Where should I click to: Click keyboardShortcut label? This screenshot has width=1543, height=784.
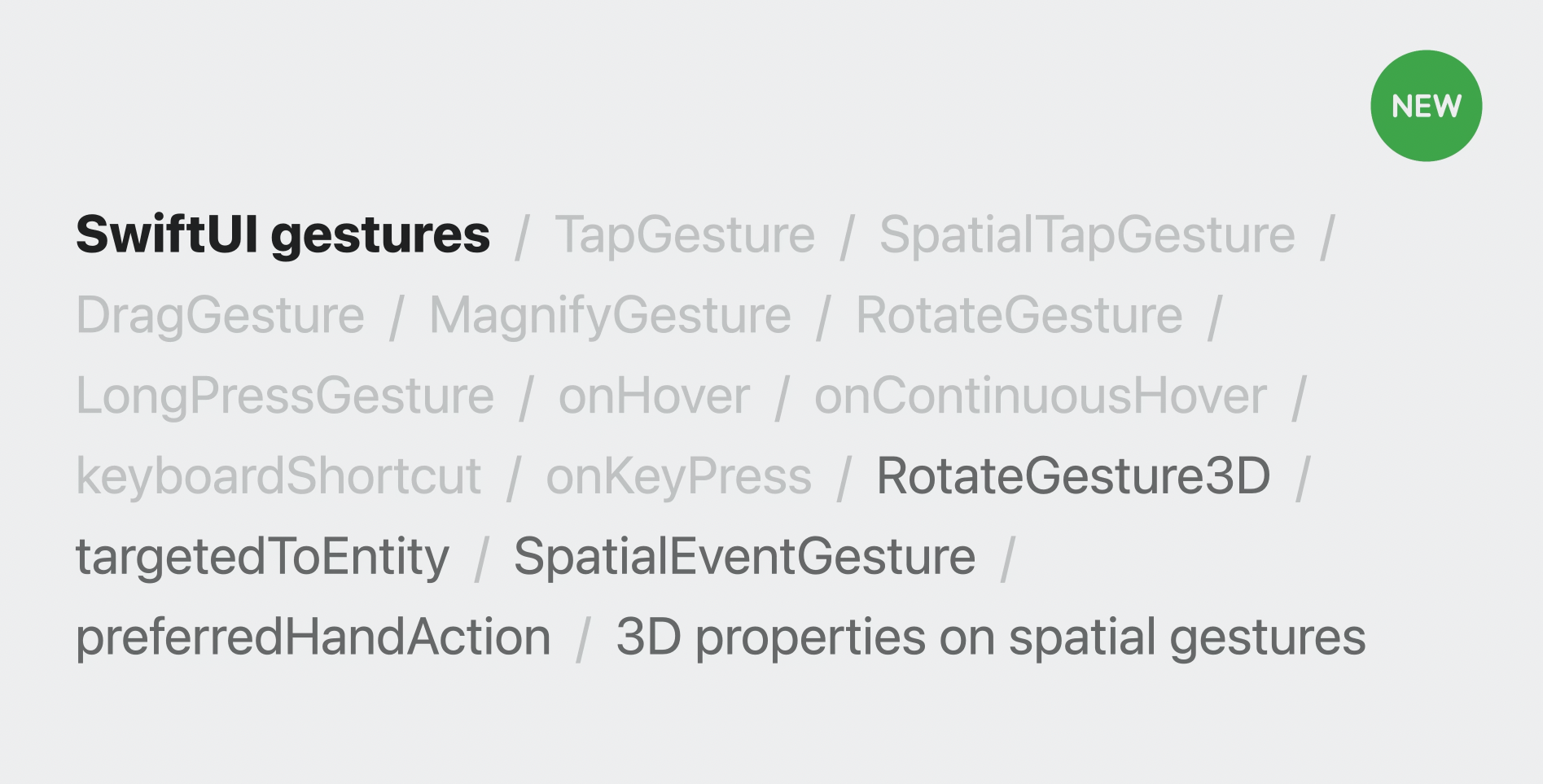click(x=278, y=476)
